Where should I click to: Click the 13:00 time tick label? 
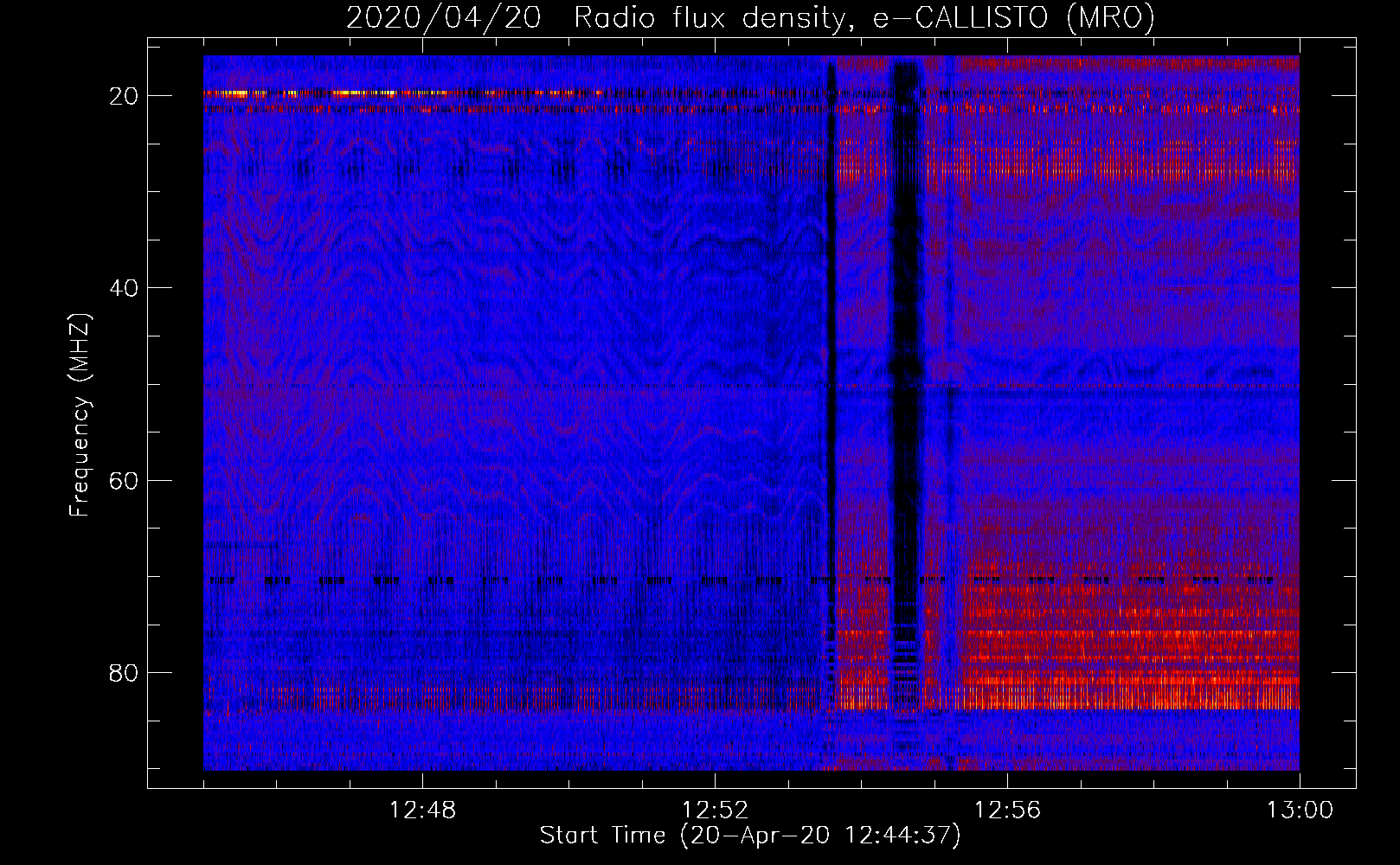click(1300, 811)
